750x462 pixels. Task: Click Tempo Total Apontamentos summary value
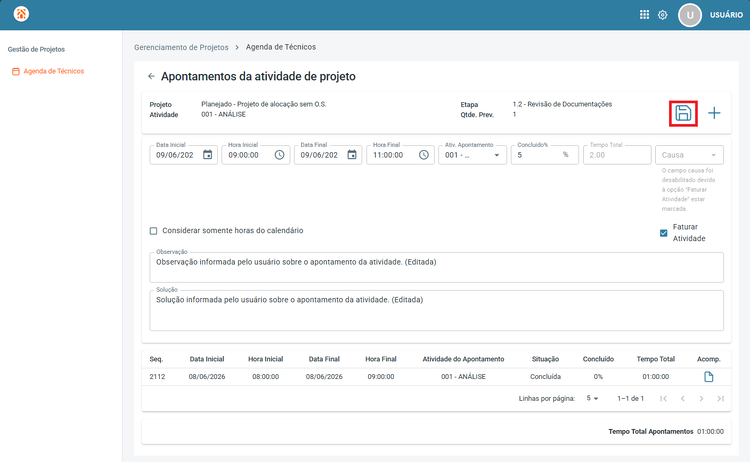click(710, 431)
